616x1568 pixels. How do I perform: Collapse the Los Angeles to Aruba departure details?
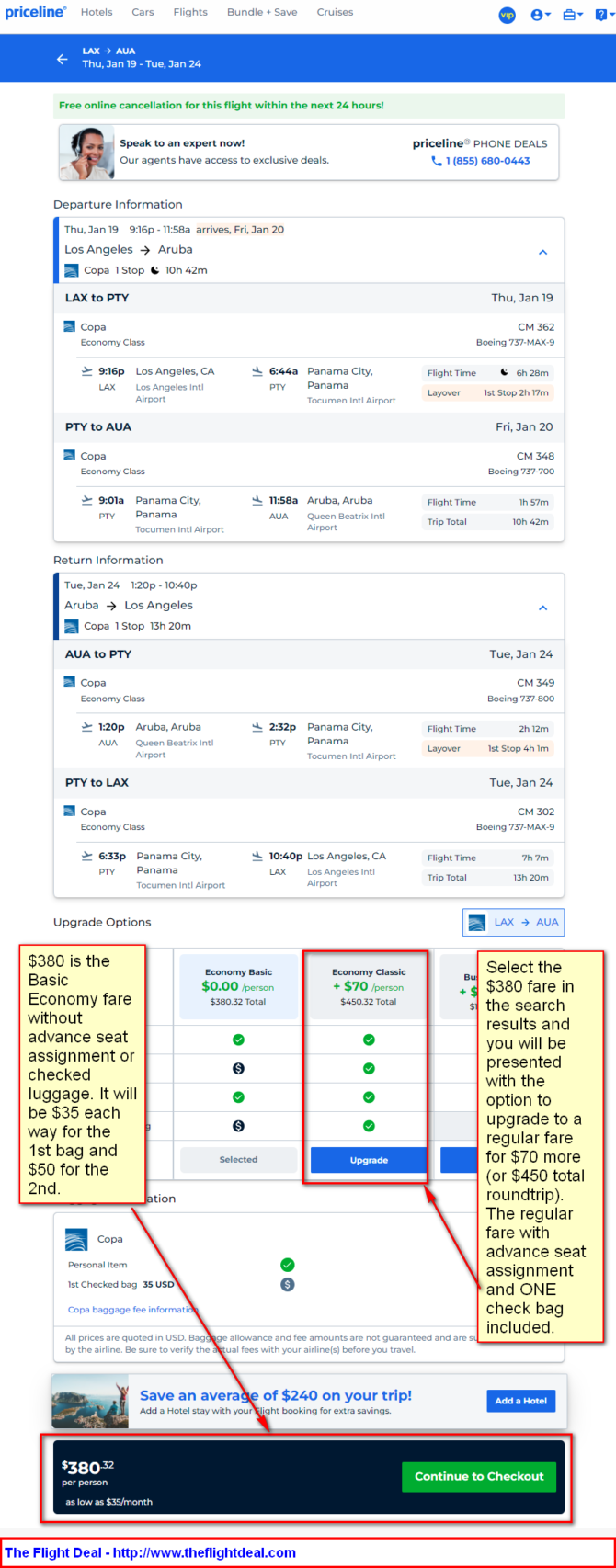coord(542,252)
